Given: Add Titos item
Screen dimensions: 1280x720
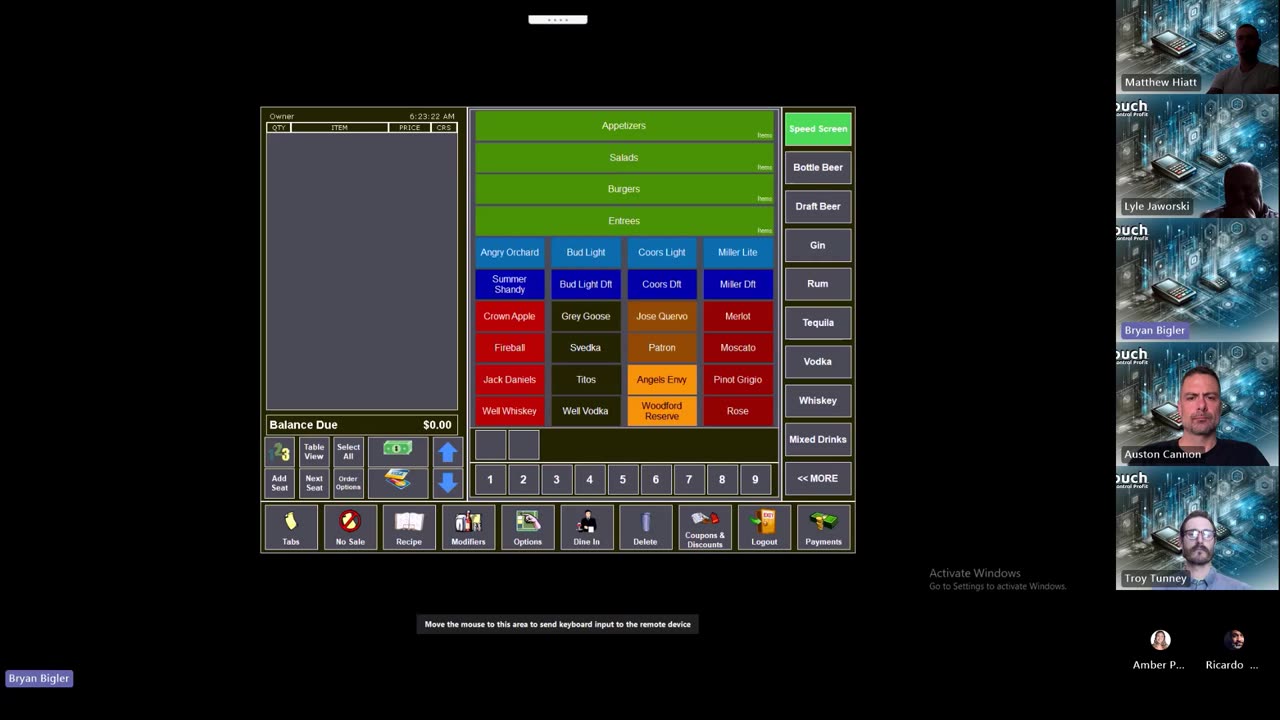Looking at the screenshot, I should (x=586, y=380).
